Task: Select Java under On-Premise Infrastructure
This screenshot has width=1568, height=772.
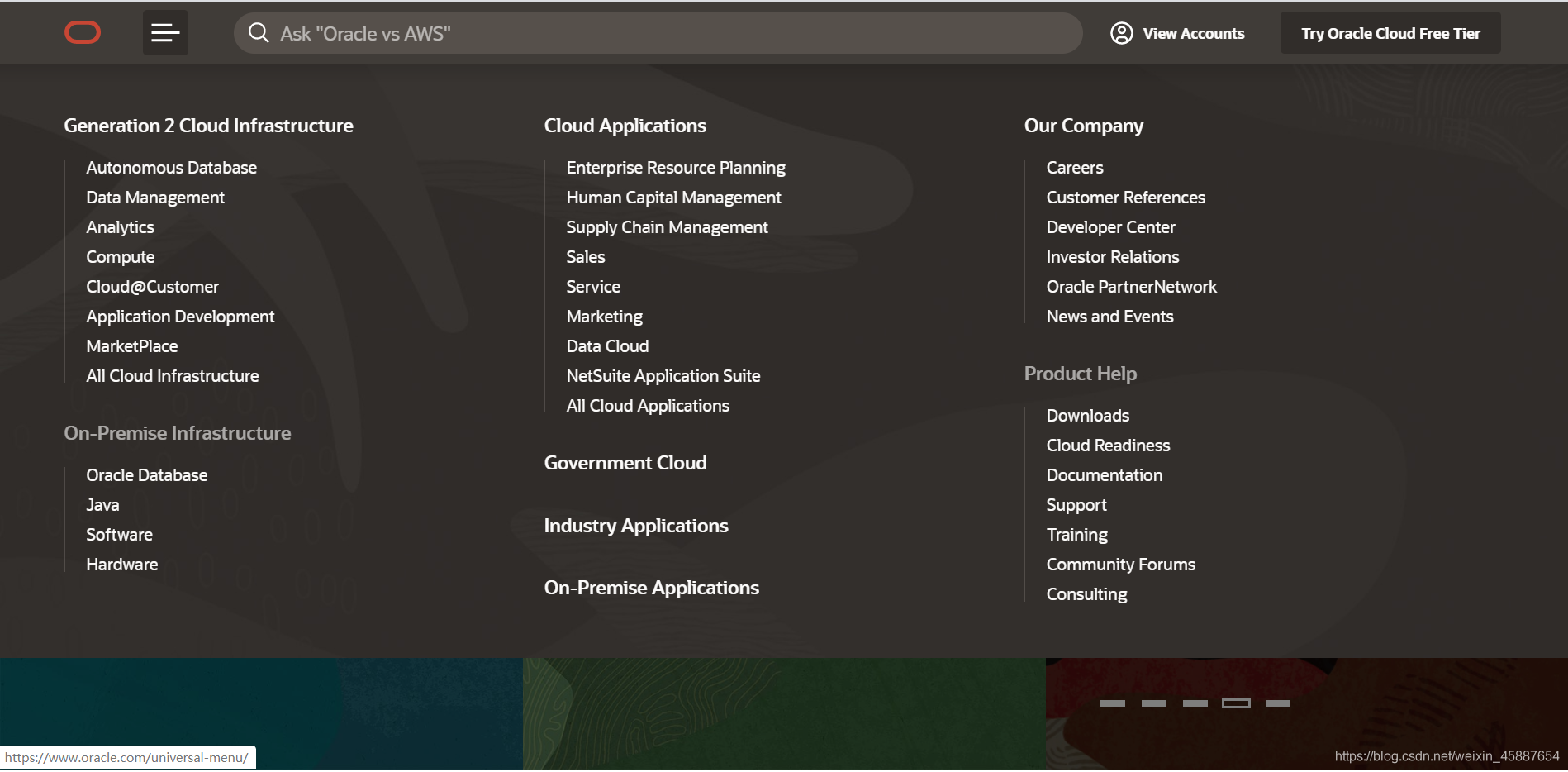Action: click(x=102, y=505)
